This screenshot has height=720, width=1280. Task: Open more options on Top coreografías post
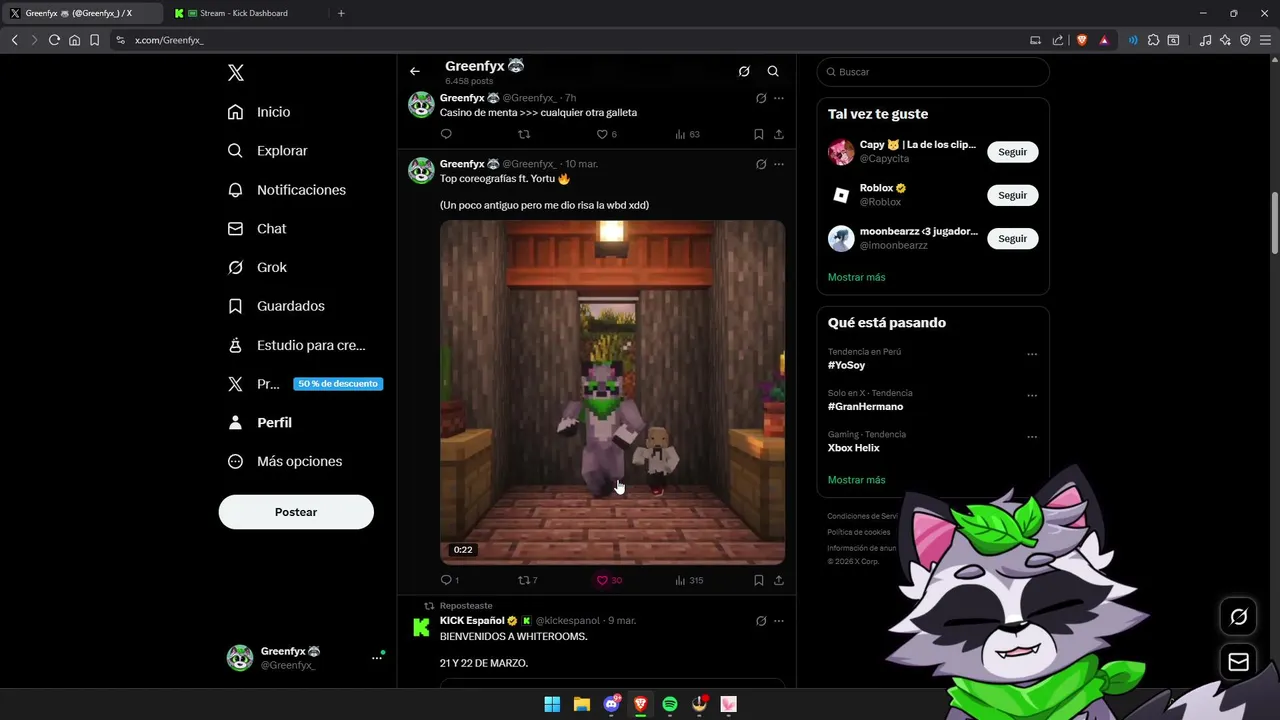tap(779, 164)
